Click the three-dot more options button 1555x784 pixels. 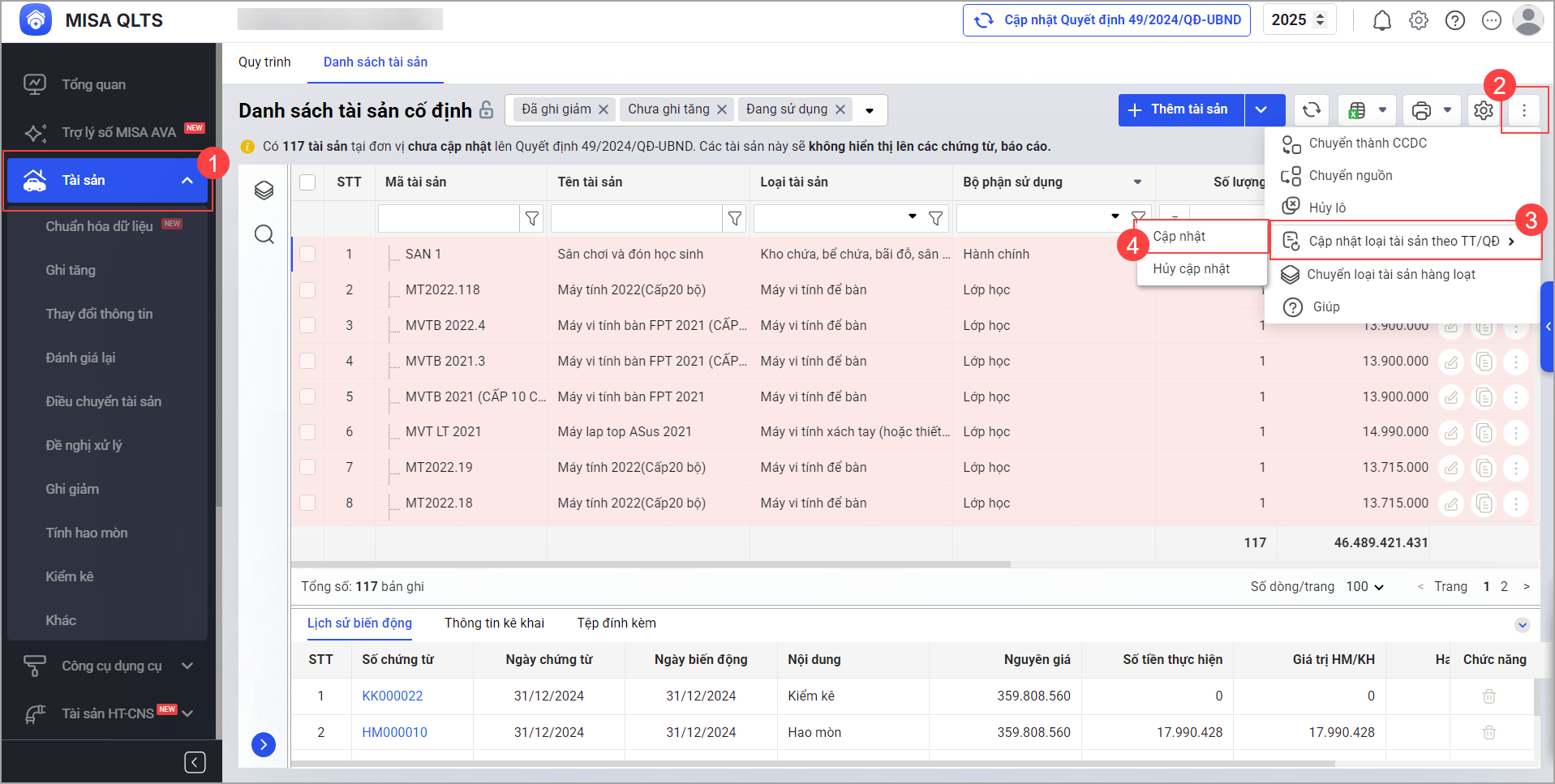pyautogui.click(x=1523, y=110)
